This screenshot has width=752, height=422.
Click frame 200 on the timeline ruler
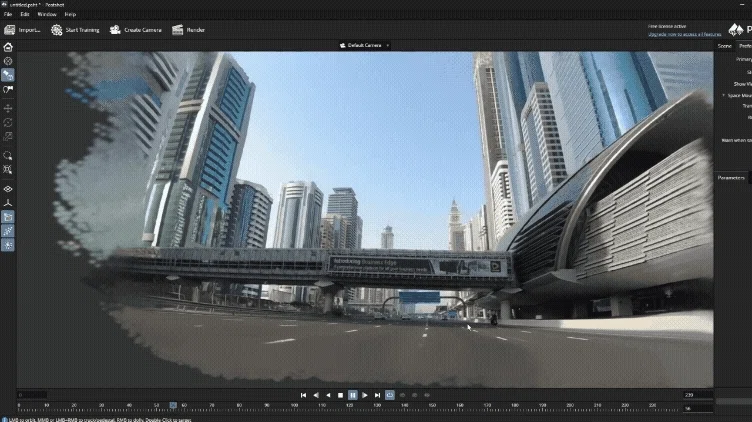(570, 406)
